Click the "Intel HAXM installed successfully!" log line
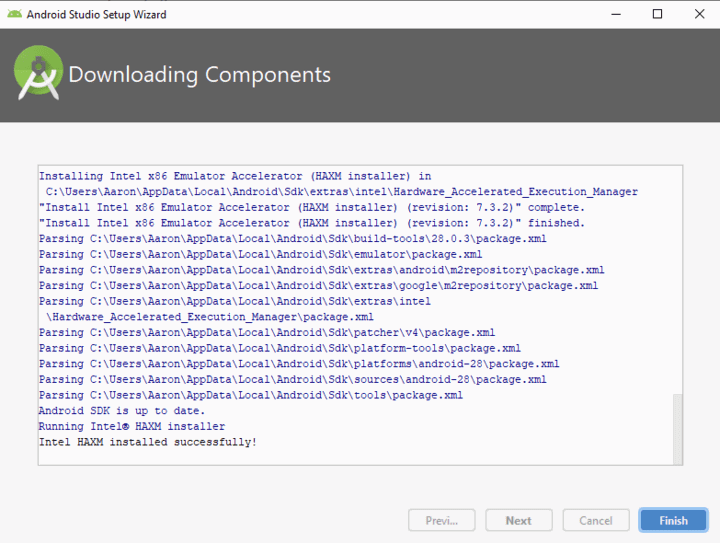The image size is (720, 543). [x=148, y=442]
